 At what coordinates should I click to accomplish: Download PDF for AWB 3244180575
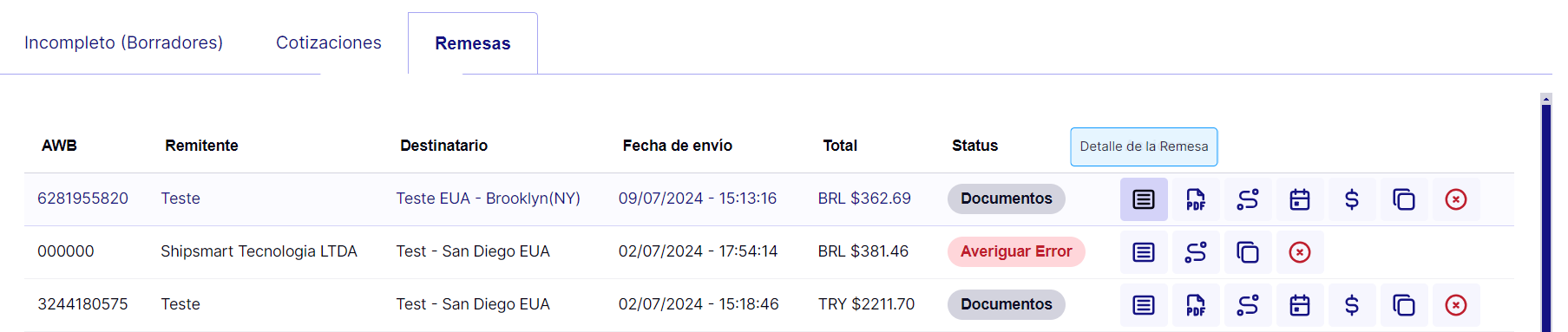1196,305
